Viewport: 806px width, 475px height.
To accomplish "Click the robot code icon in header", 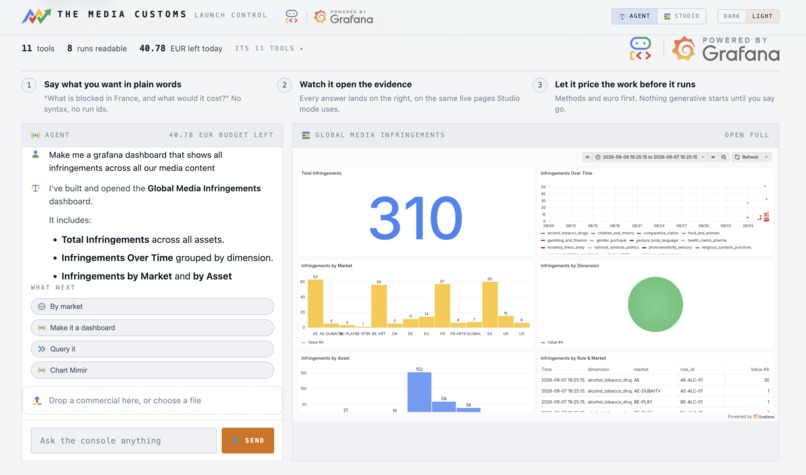I will (x=291, y=16).
